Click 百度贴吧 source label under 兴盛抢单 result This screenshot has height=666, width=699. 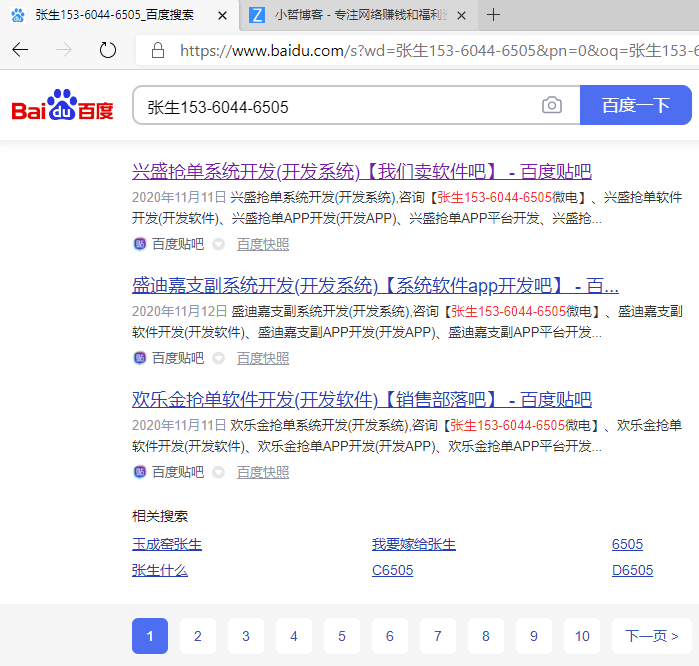click(178, 244)
